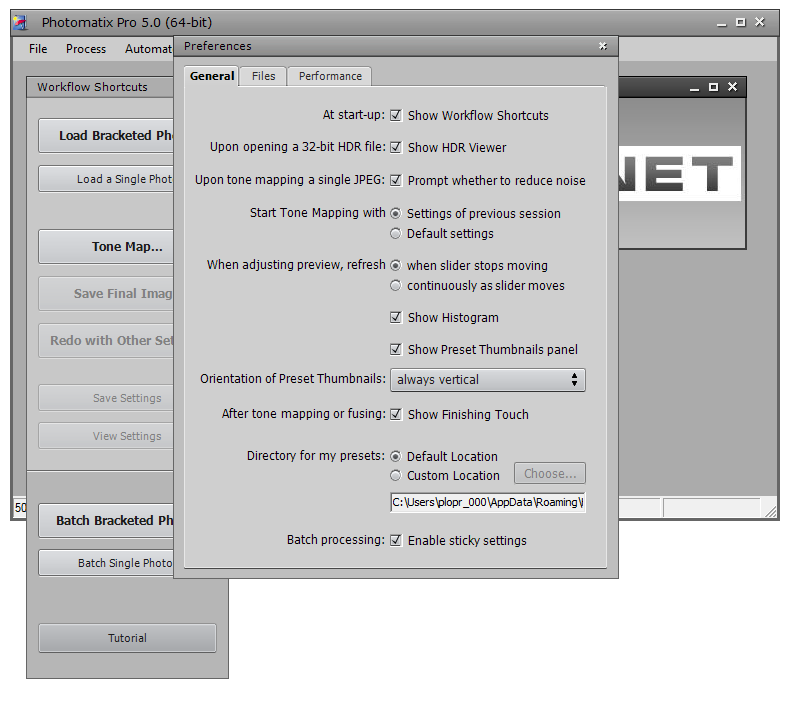Minimize the inner image window

coord(695,87)
